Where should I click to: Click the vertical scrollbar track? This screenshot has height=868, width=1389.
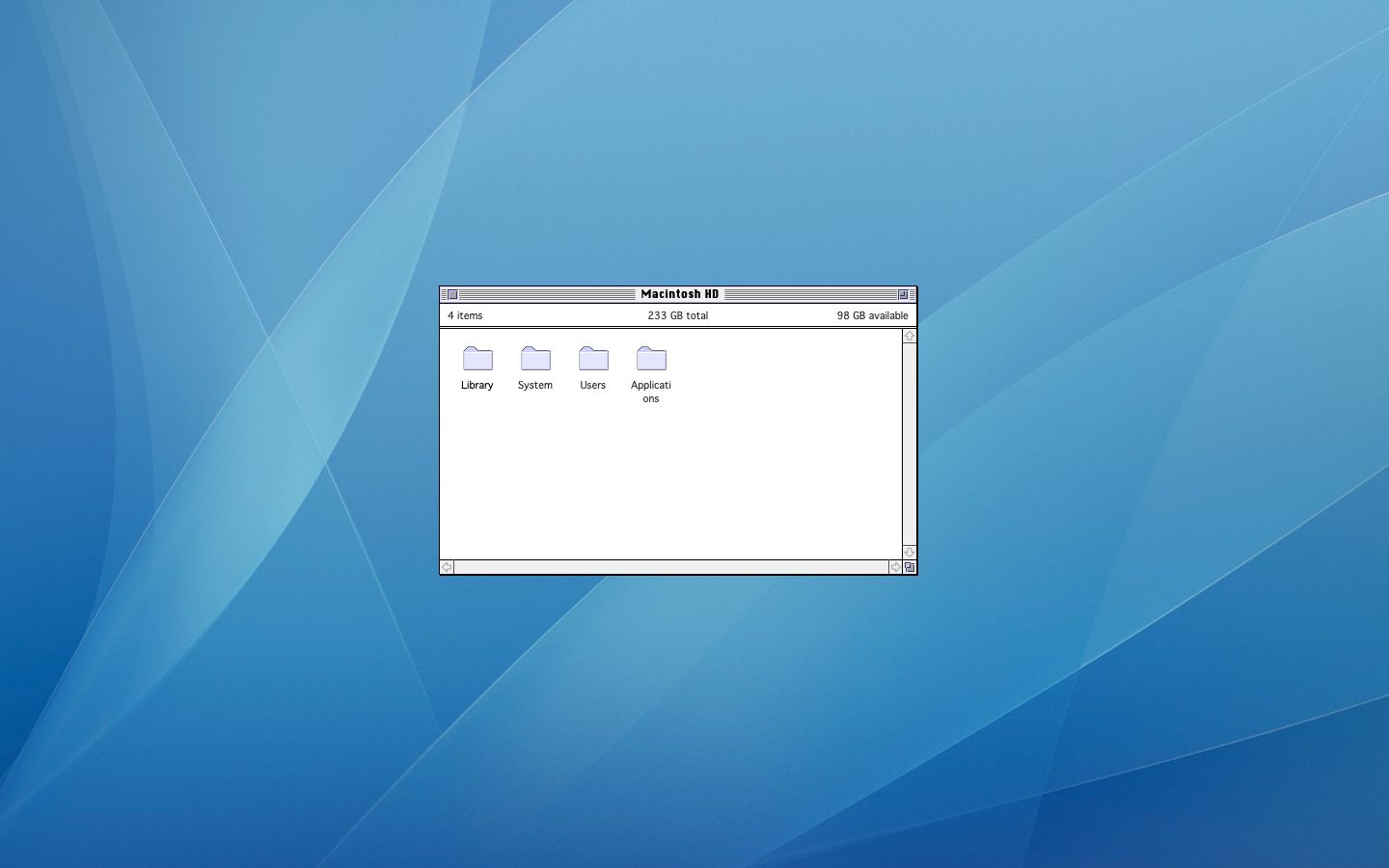point(910,444)
